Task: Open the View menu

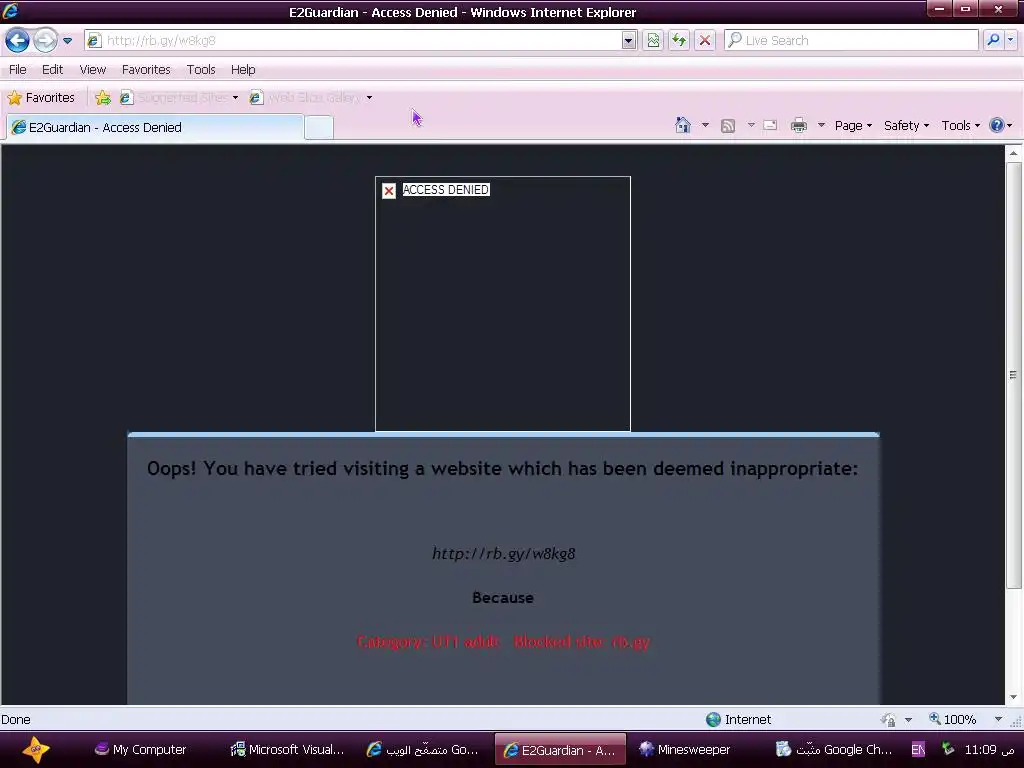Action: pyautogui.click(x=93, y=69)
